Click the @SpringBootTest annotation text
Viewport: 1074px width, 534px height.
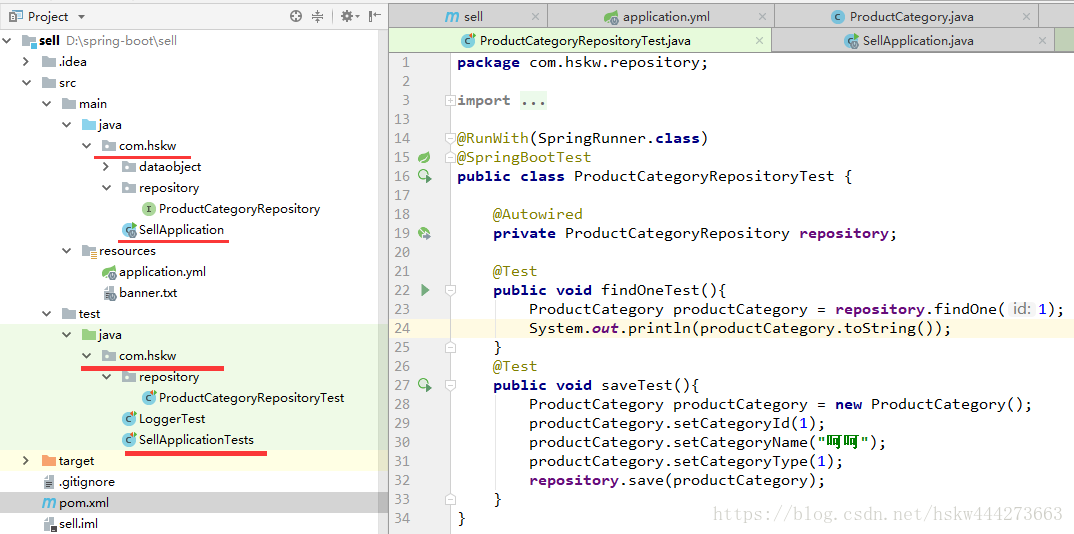tap(524, 157)
